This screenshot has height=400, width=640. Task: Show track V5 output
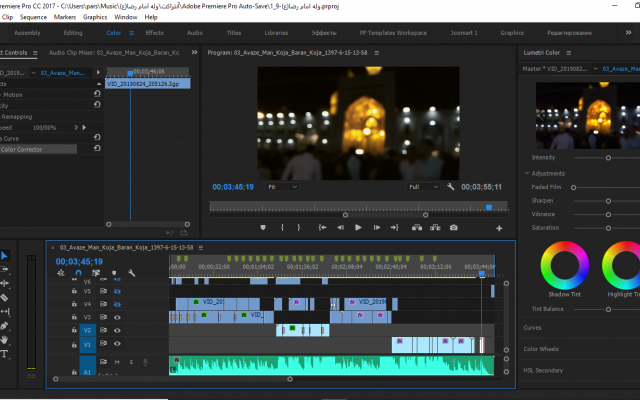tap(117, 291)
